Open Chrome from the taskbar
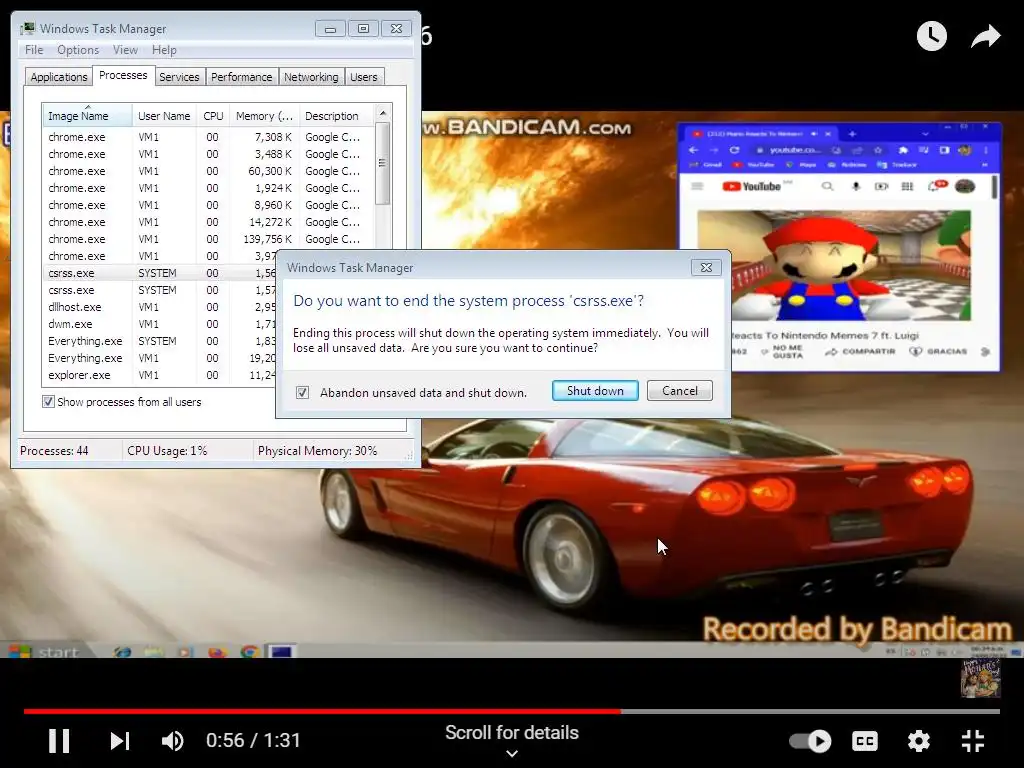Screen dimensions: 1024x768 [x=249, y=651]
